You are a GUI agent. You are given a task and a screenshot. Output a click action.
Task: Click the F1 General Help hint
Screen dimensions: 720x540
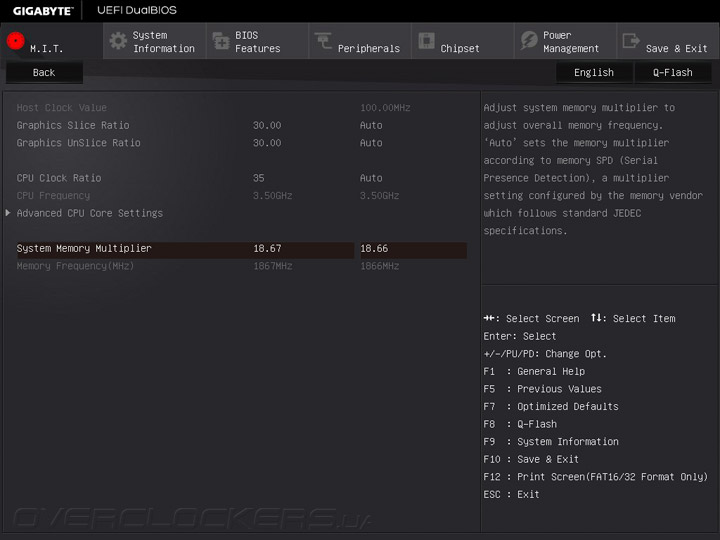click(x=534, y=371)
